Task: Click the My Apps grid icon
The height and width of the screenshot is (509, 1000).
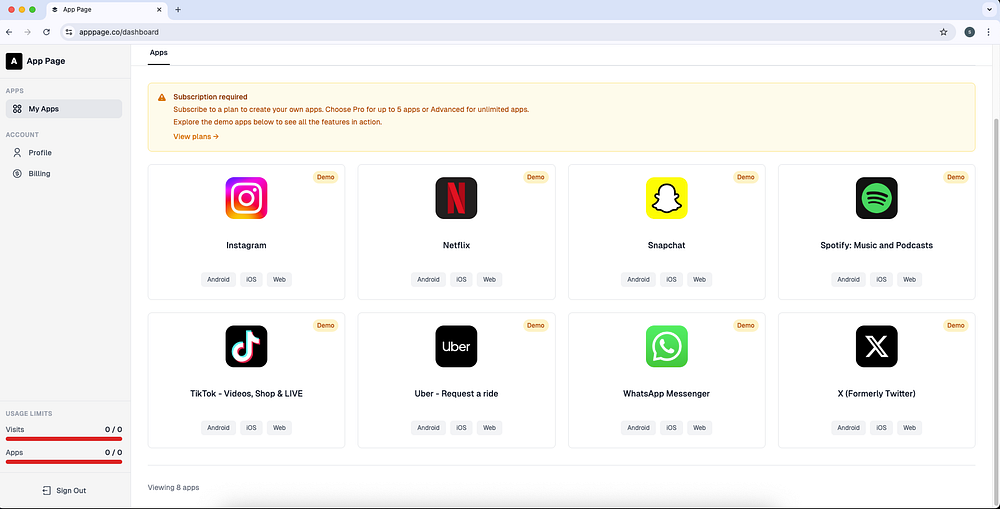Action: point(17,109)
